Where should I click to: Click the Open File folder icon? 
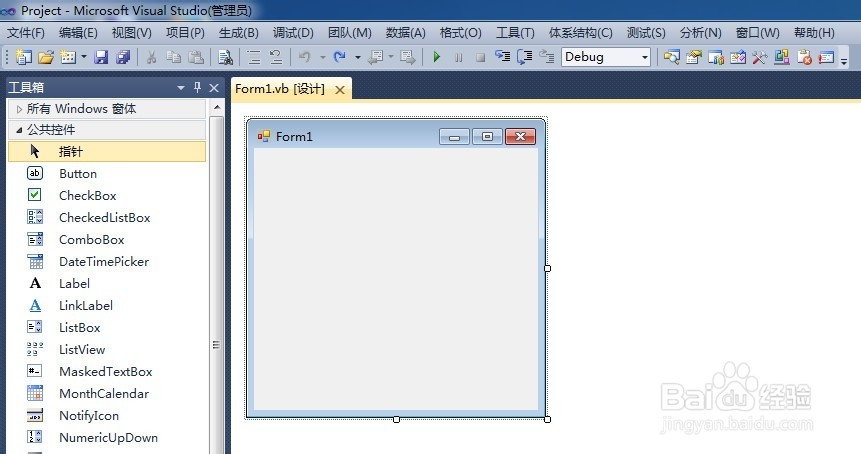(x=46, y=57)
